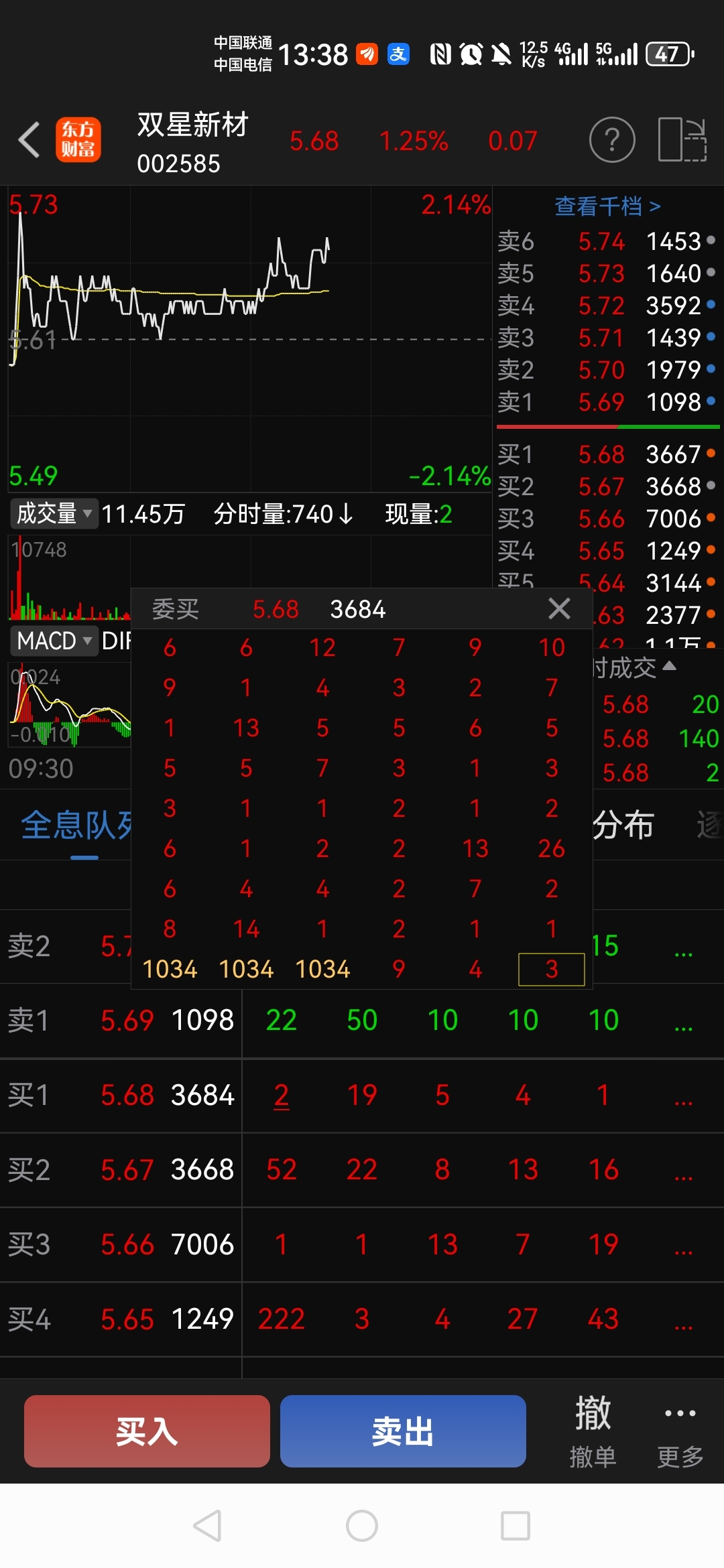724x1568 pixels.
Task: Tap the orange notification icon beside clock
Action: coord(367,54)
